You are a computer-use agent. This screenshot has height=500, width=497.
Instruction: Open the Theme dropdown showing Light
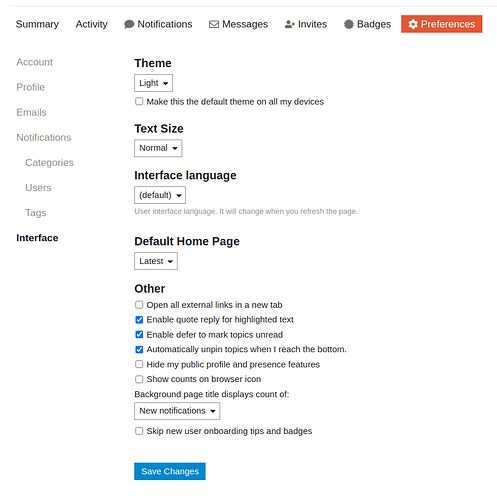[x=153, y=83]
